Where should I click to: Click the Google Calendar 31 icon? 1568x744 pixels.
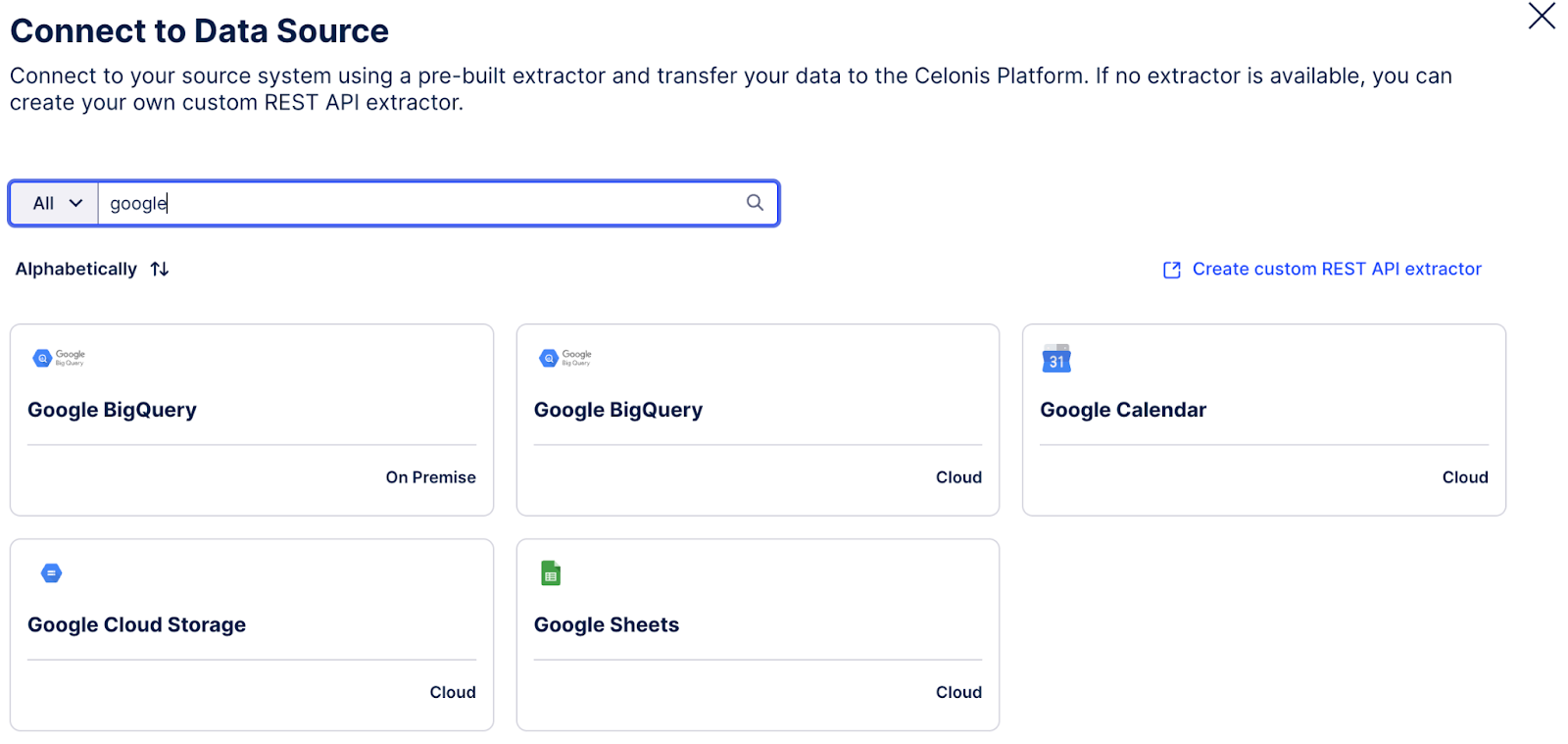[x=1056, y=359]
